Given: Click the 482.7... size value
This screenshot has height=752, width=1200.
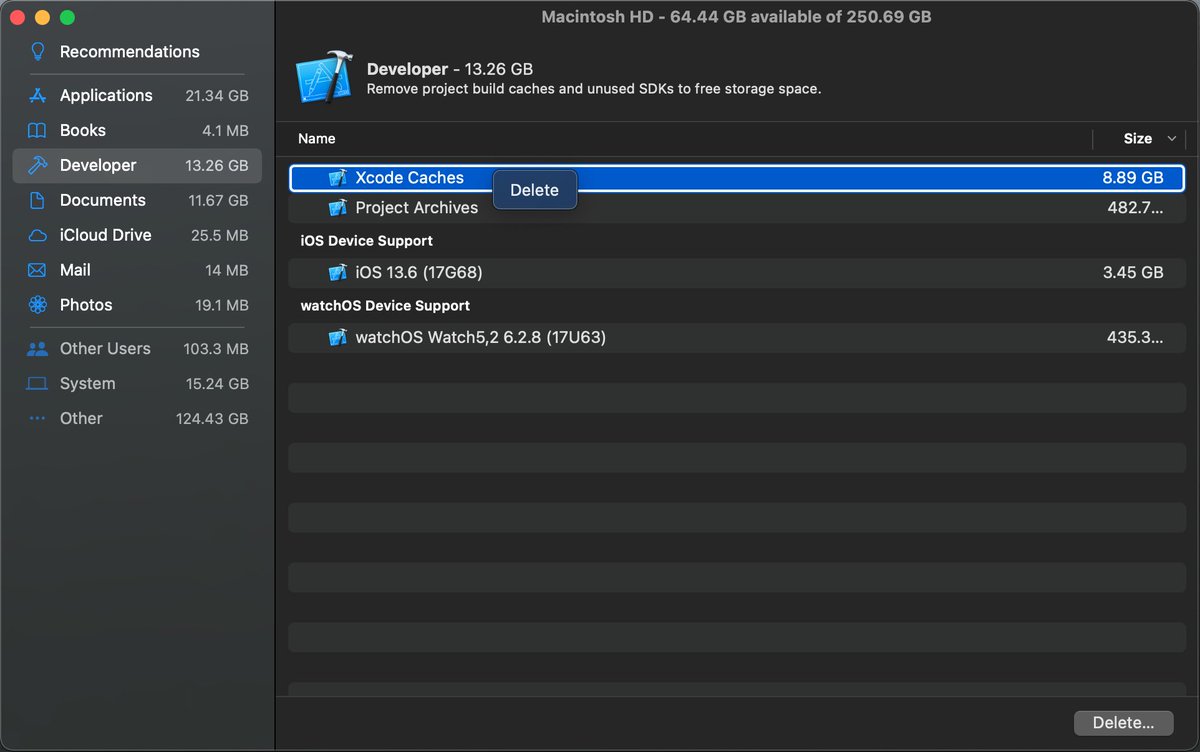Looking at the screenshot, I should 1135,208.
